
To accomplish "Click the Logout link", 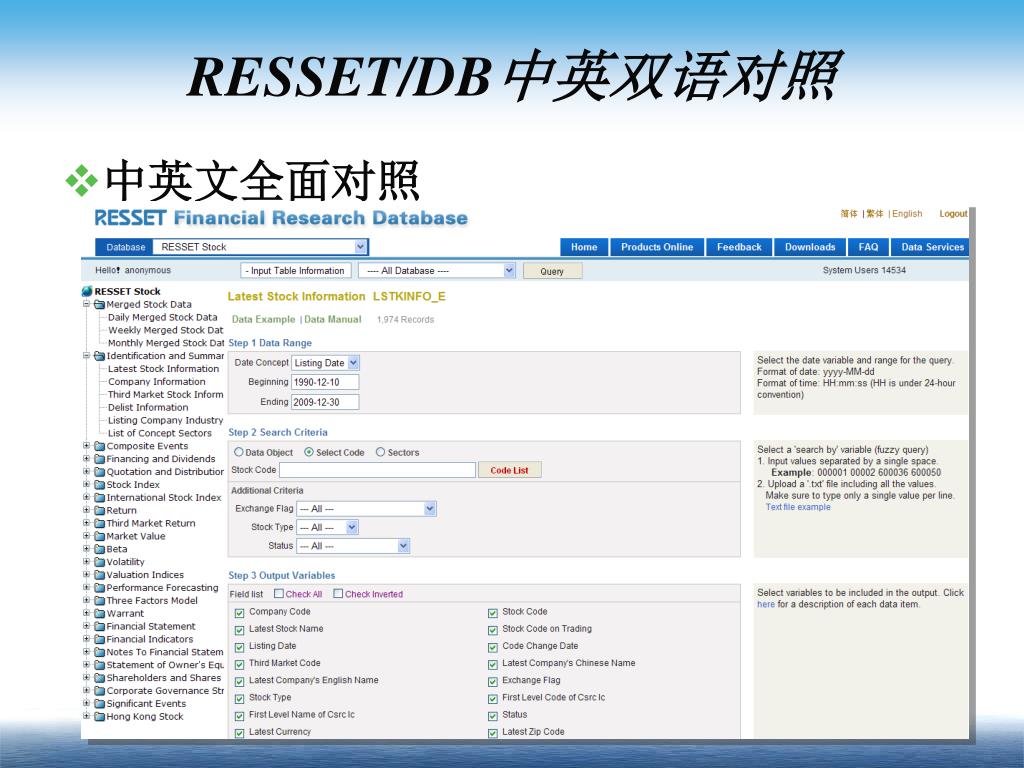I will point(953,214).
